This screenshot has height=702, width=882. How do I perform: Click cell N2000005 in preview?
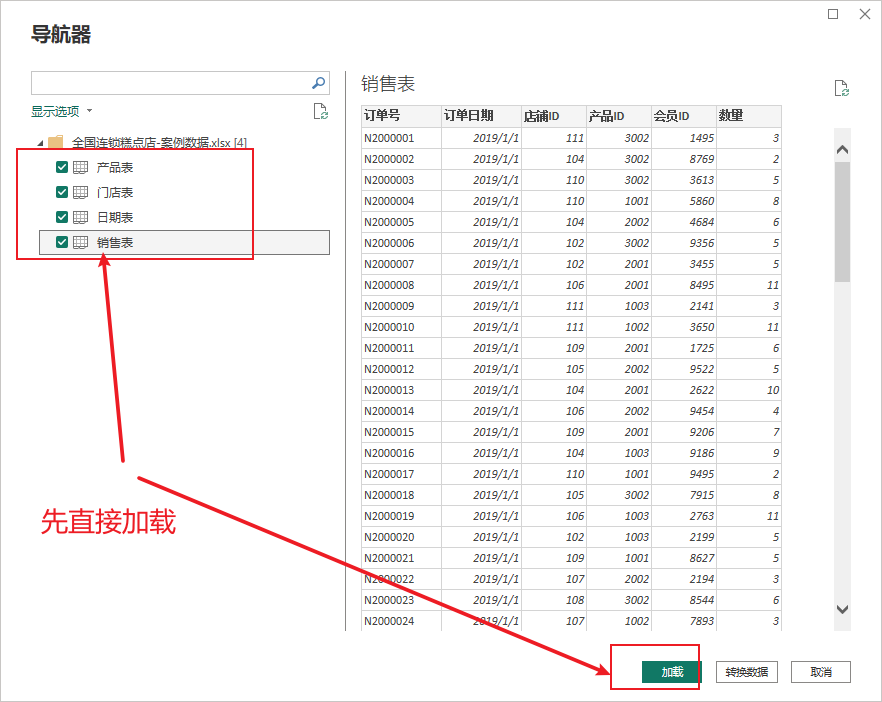[x=401, y=222]
